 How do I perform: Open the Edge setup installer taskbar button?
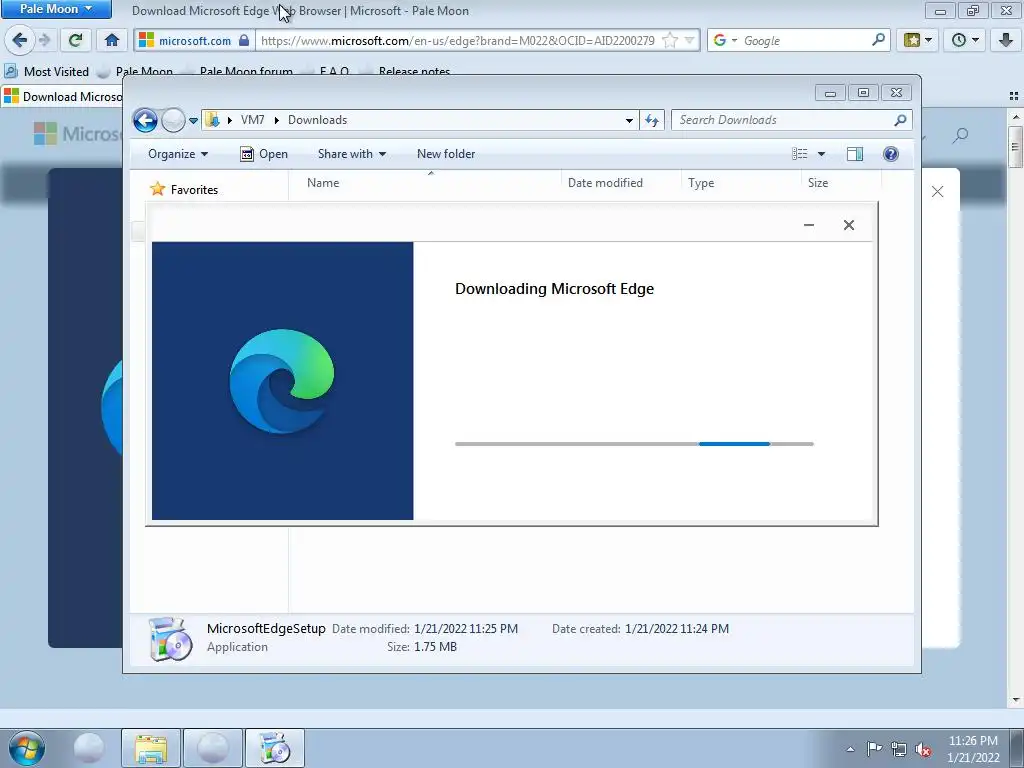coord(275,748)
